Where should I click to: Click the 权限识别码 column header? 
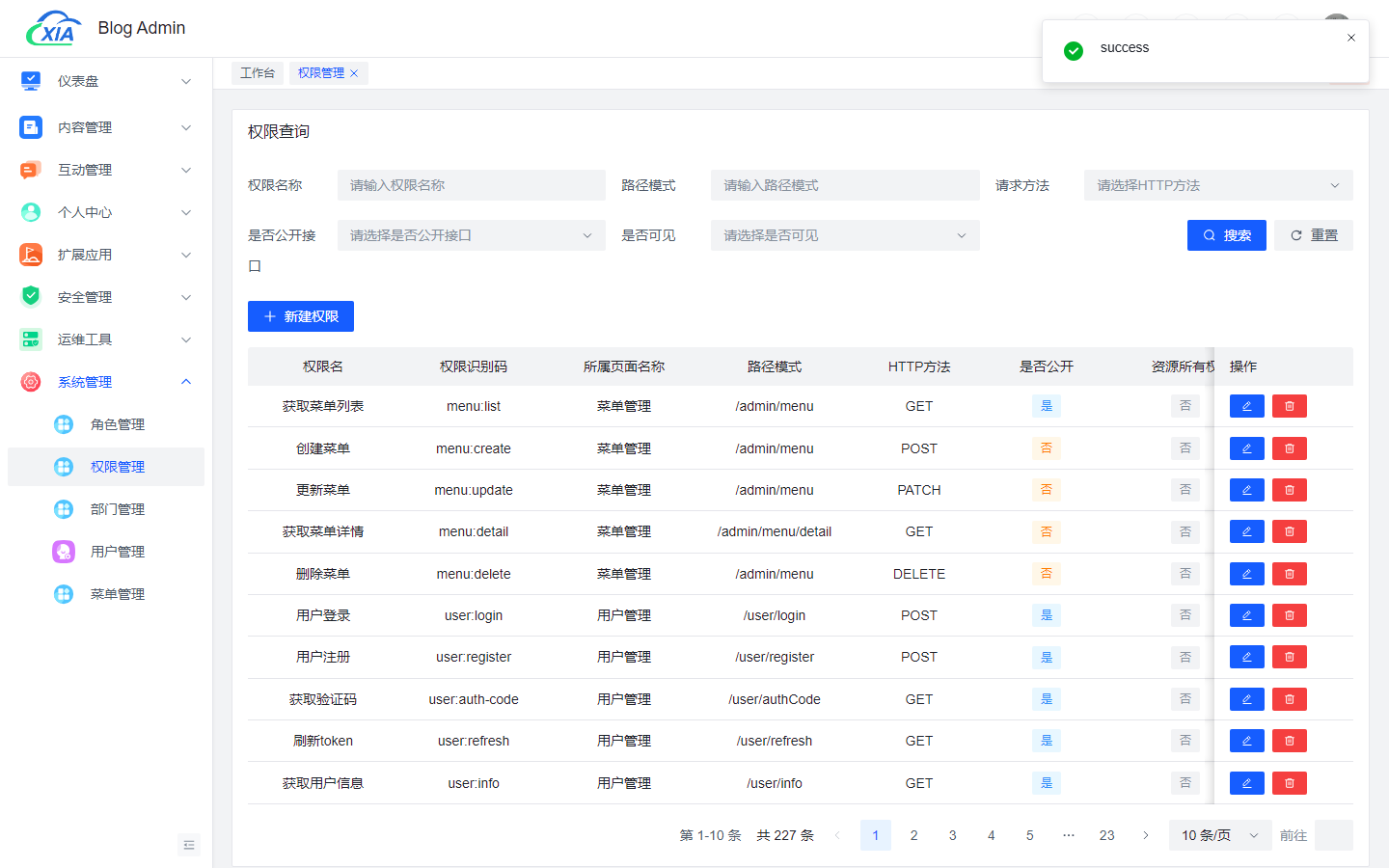point(474,366)
